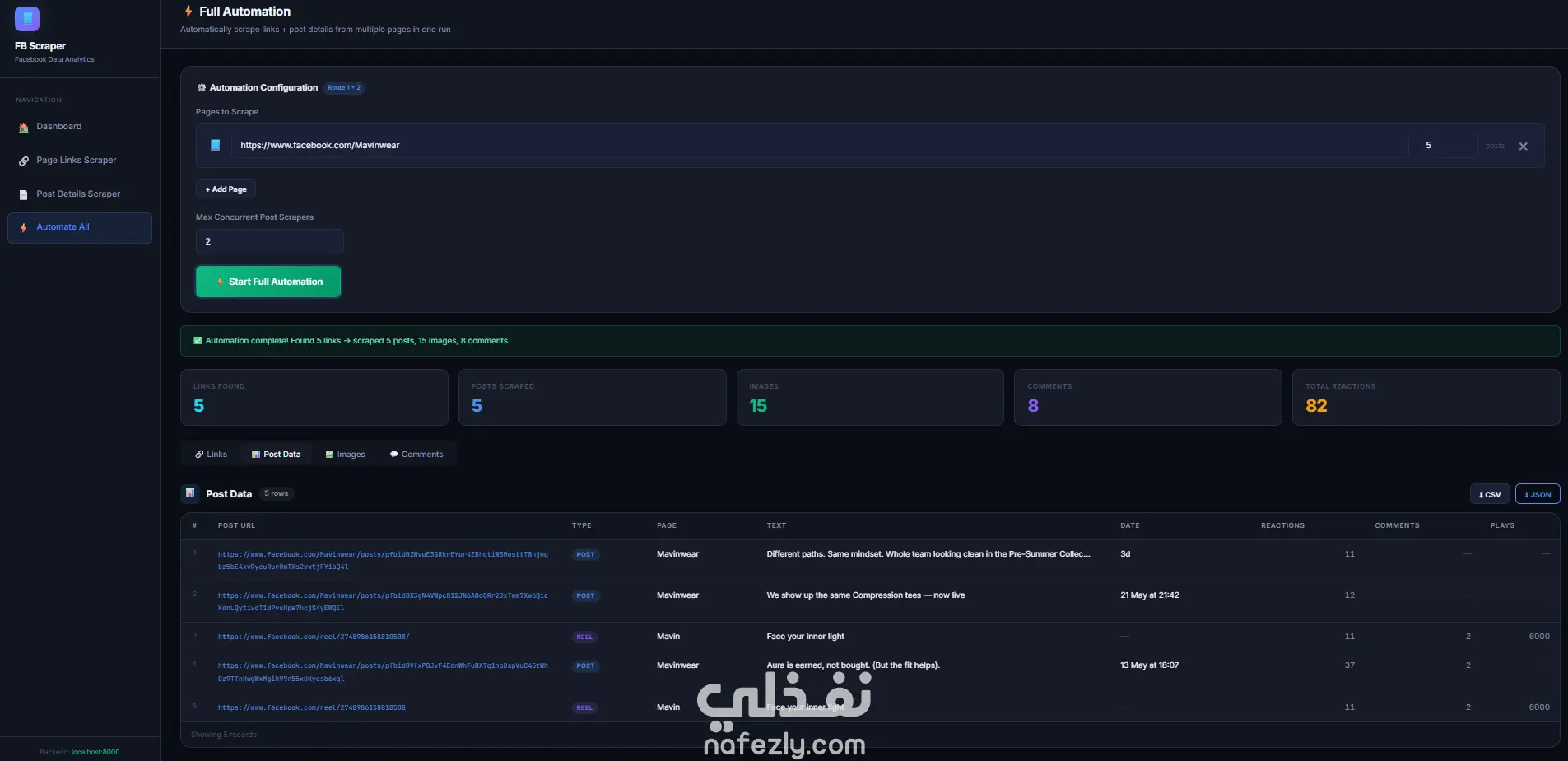Click the 'Showing 5 records' footer text
Viewport: 1568px width, 761px height.
click(x=224, y=735)
